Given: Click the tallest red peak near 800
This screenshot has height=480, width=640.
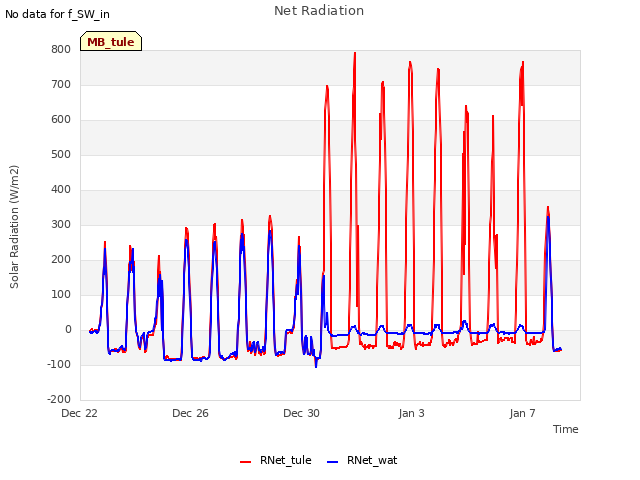Looking at the screenshot, I should 355,53.
